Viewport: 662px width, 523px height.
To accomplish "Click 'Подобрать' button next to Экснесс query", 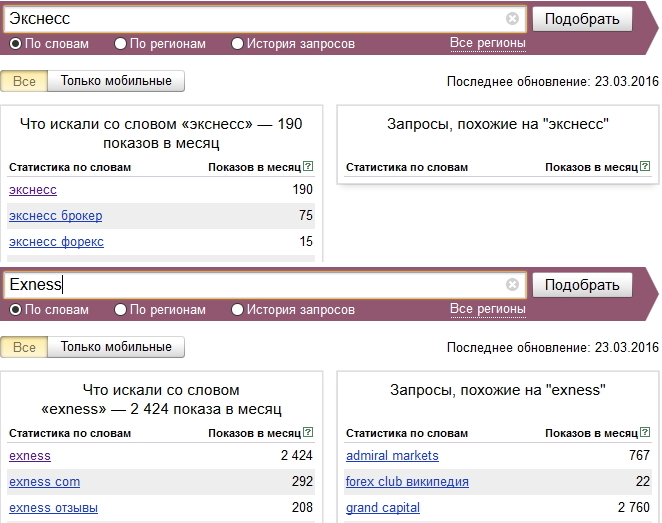I will pos(582,19).
